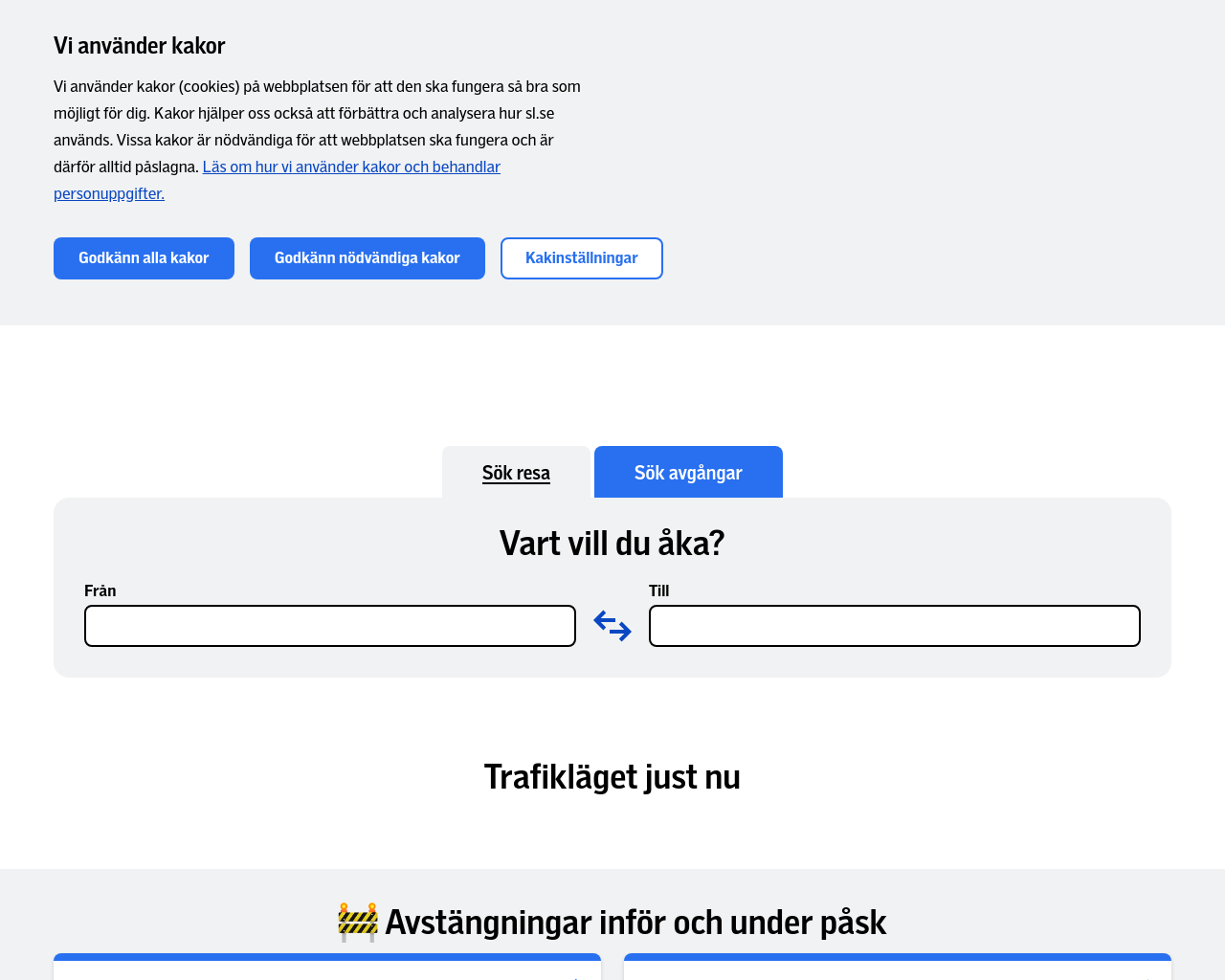Click the roadwork barrier emoji icon
Screen dimensions: 1225x980
click(x=358, y=923)
